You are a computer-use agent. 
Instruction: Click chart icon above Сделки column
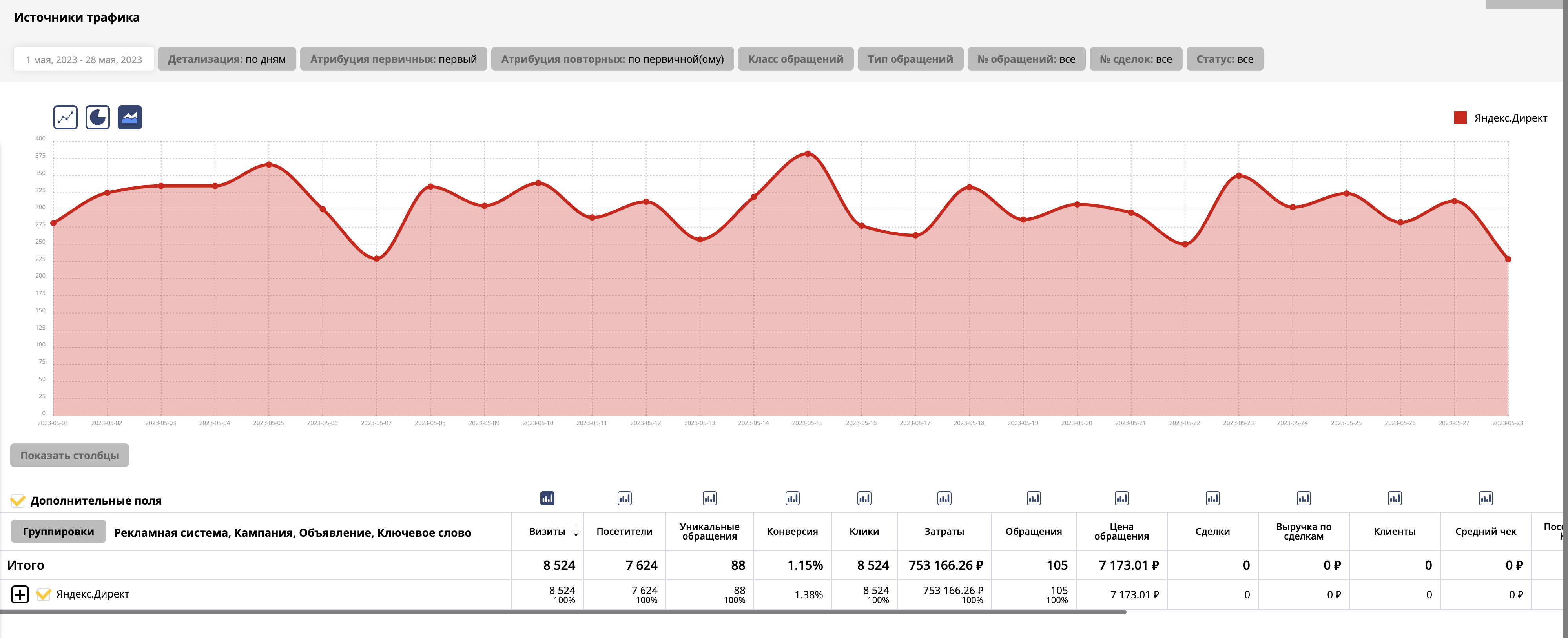point(1212,499)
